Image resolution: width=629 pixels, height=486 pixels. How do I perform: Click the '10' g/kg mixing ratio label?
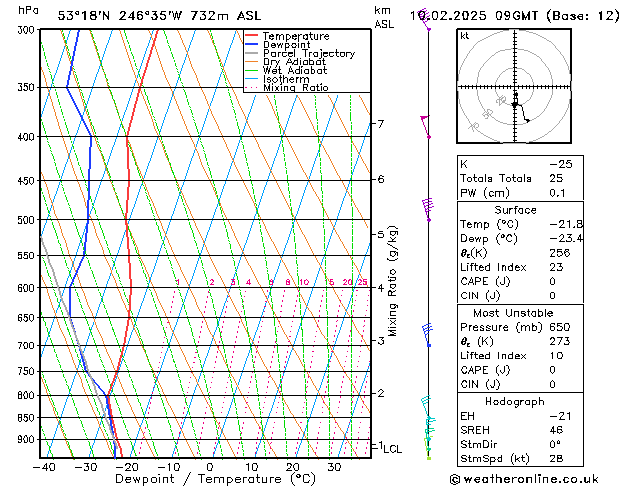pyautogui.click(x=304, y=282)
